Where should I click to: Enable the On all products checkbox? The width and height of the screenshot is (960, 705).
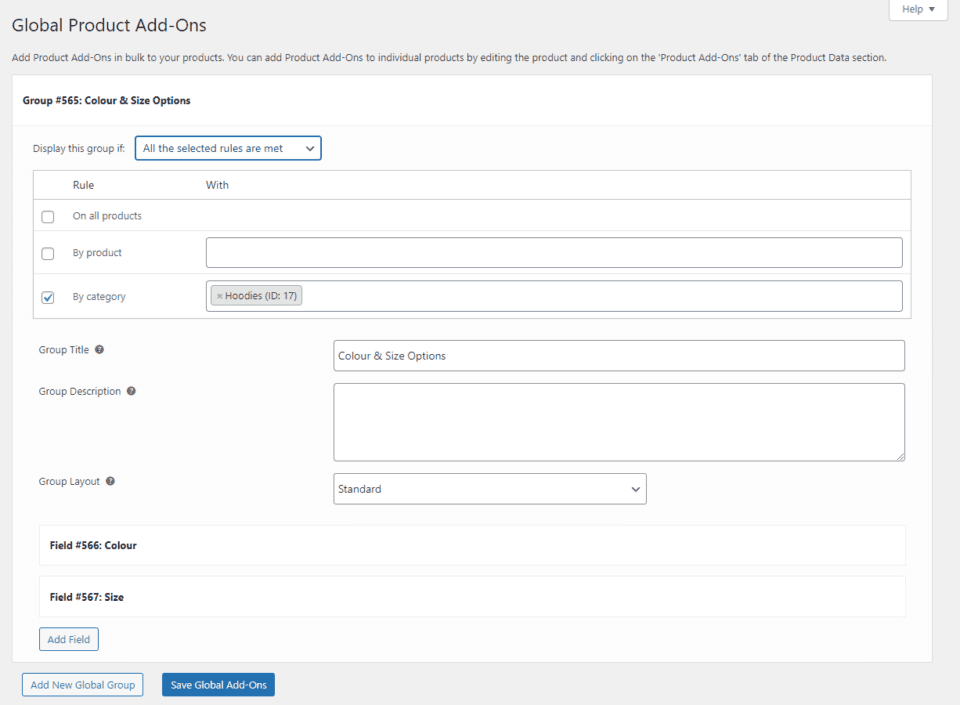point(47,216)
